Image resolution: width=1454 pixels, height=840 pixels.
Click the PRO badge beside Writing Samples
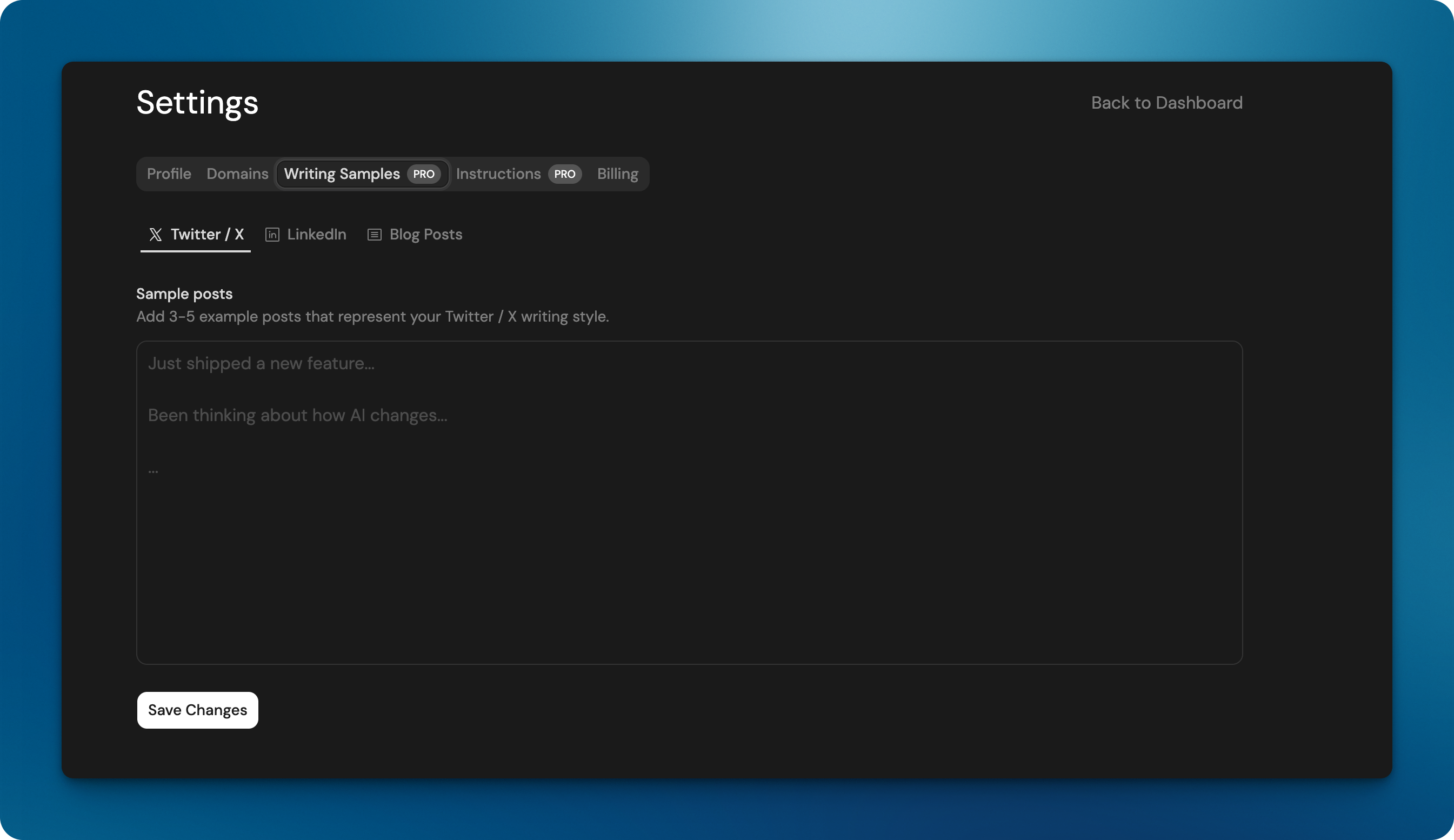423,174
